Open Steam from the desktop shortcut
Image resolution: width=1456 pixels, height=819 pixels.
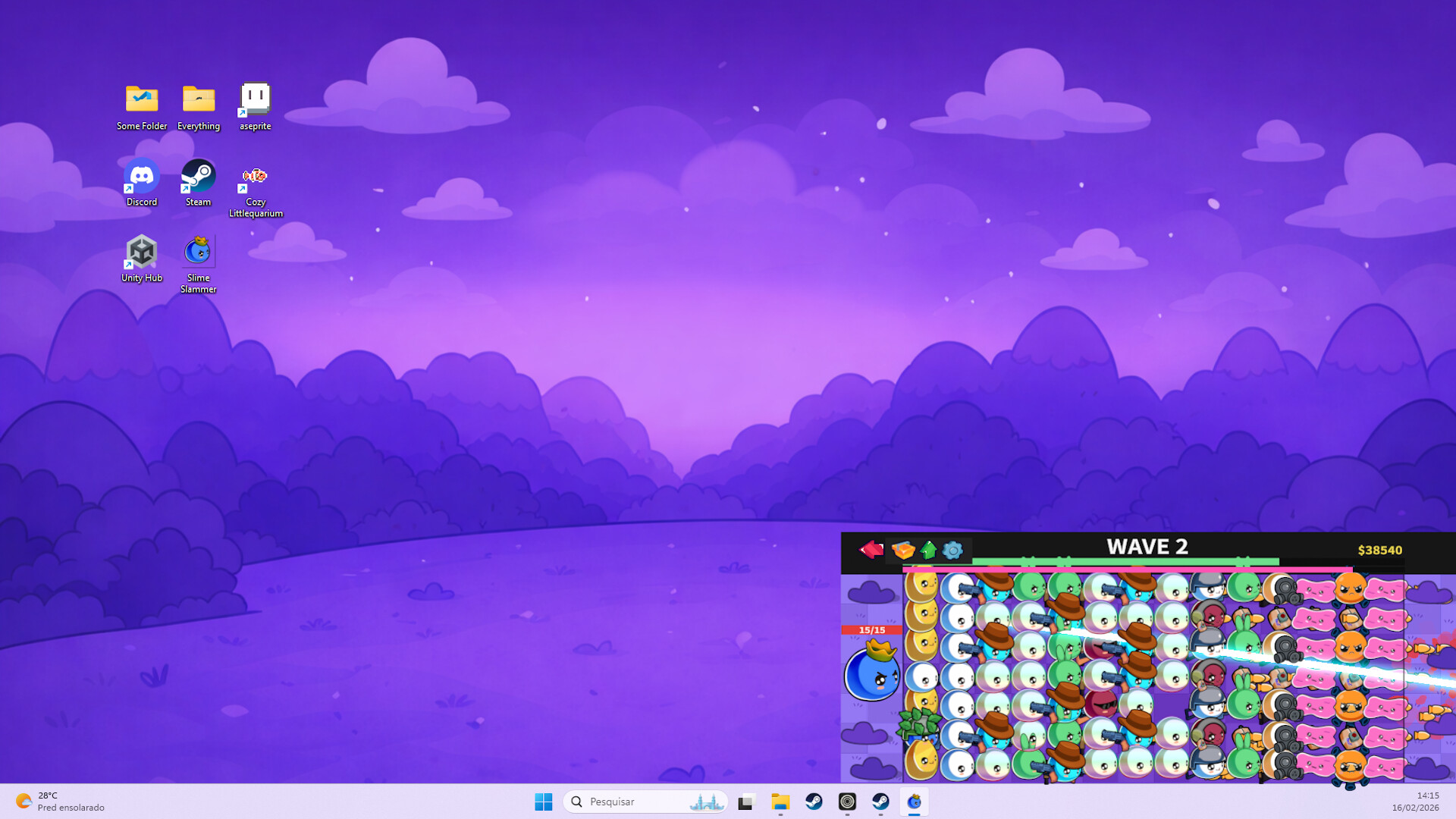pos(198,175)
